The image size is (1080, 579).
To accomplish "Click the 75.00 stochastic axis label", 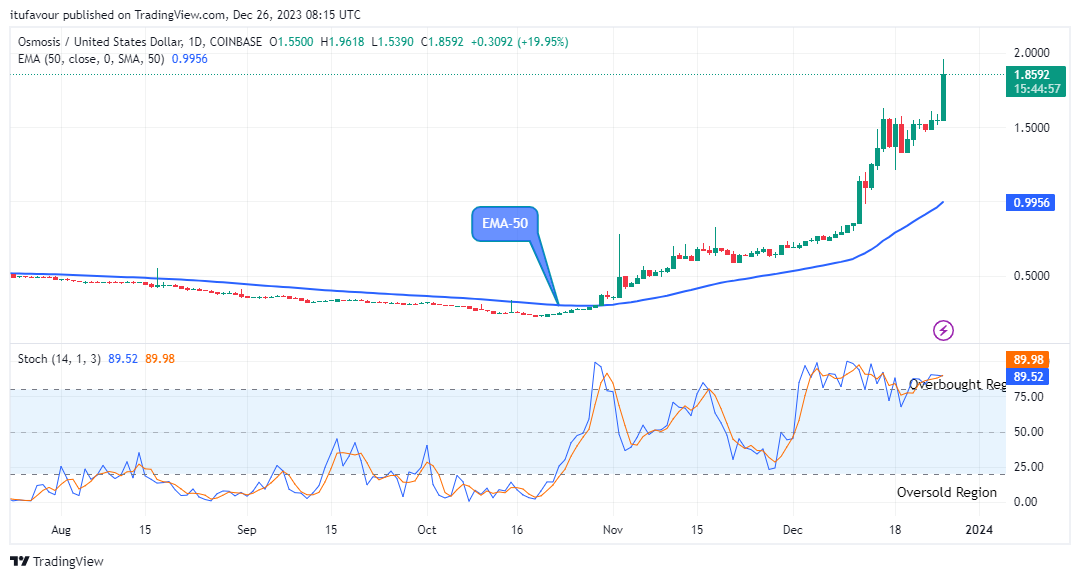I will tap(1029, 397).
